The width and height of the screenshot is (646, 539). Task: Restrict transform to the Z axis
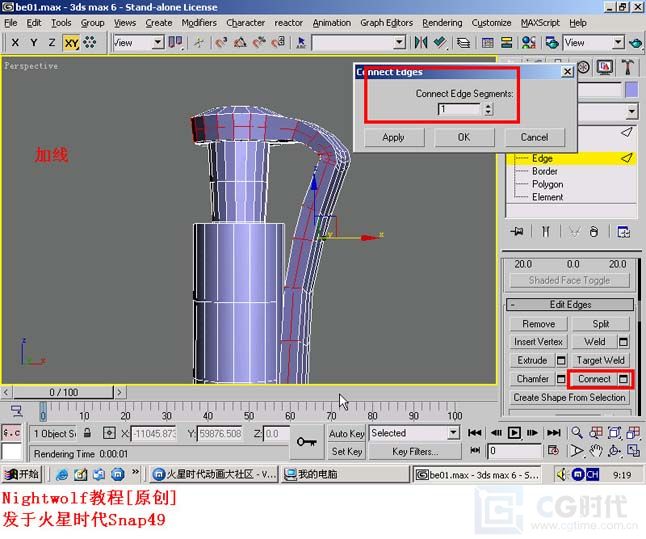point(52,42)
